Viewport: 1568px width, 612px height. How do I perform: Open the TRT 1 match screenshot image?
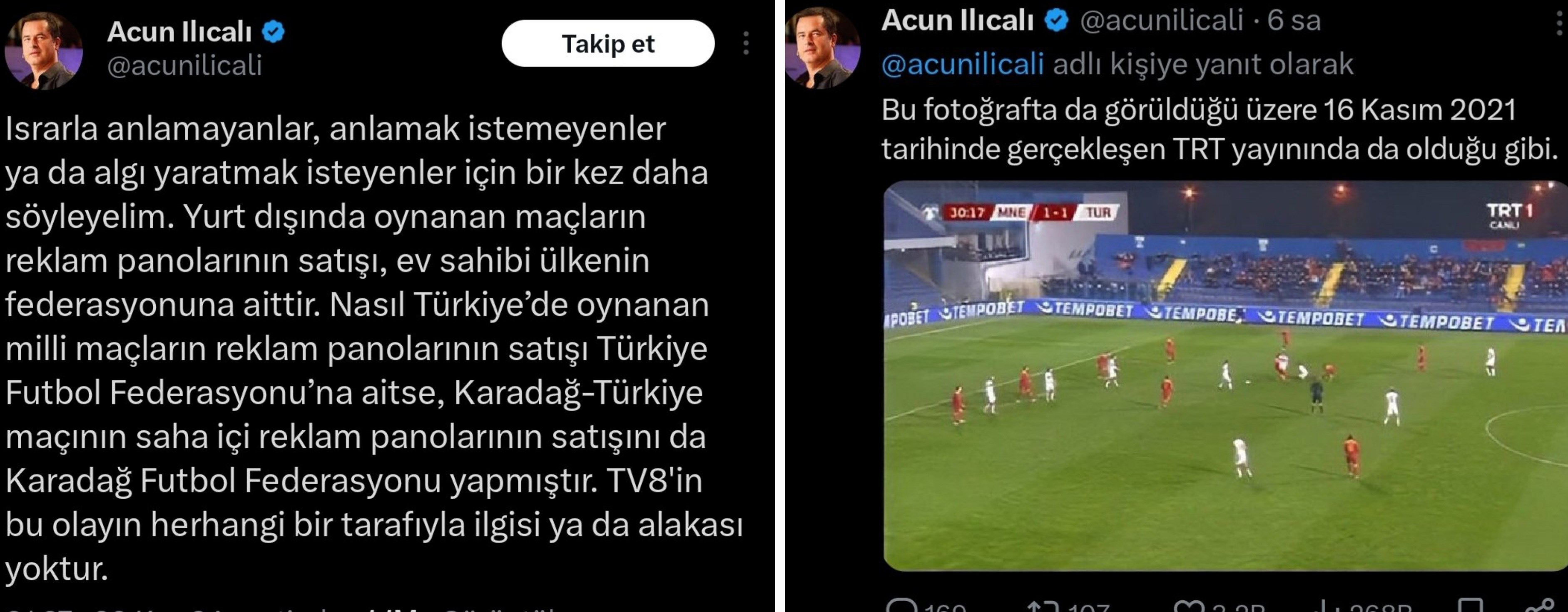tap(1225, 376)
